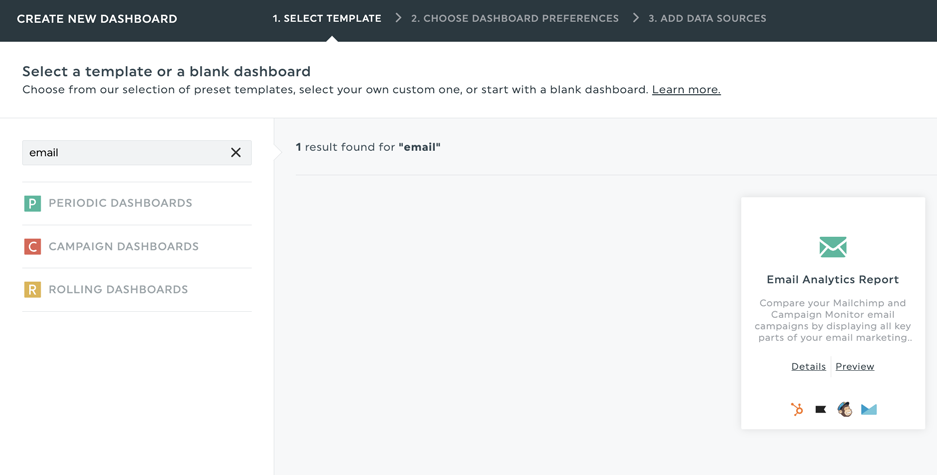Click the green envelope template icon

tap(832, 247)
